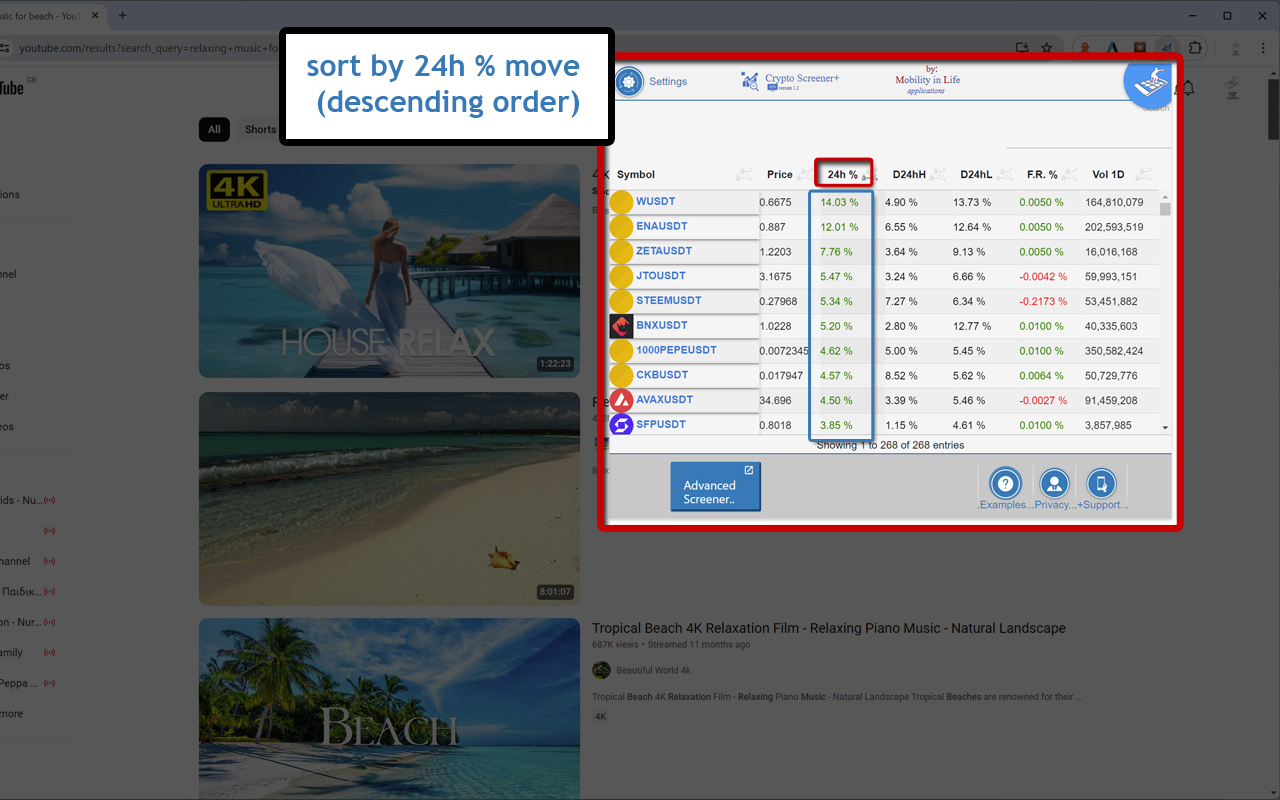Click the Crypto Screener+ logo icon
The height and width of the screenshot is (800, 1280).
click(750, 81)
